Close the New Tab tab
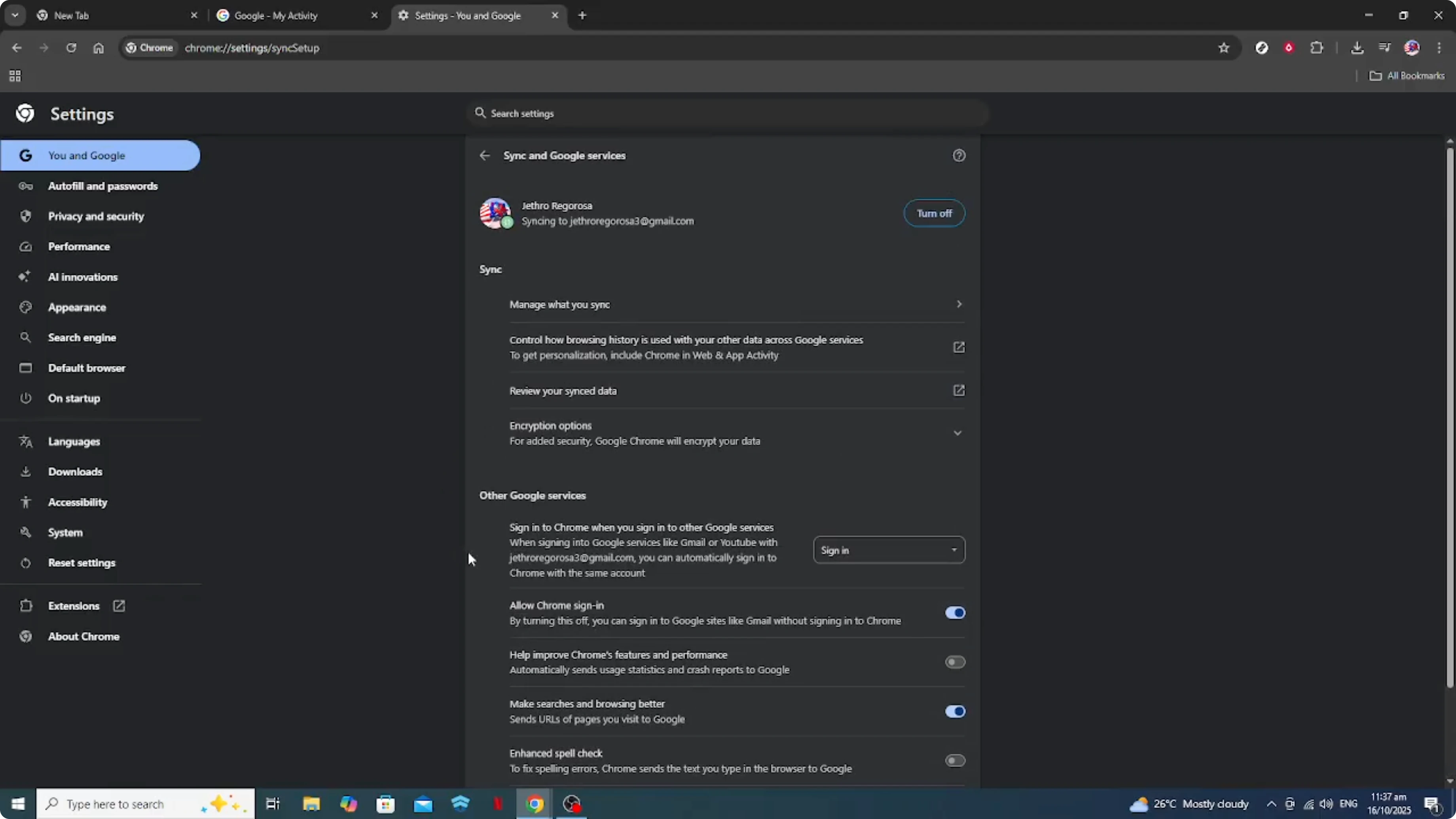The height and width of the screenshot is (819, 1456). point(194,15)
